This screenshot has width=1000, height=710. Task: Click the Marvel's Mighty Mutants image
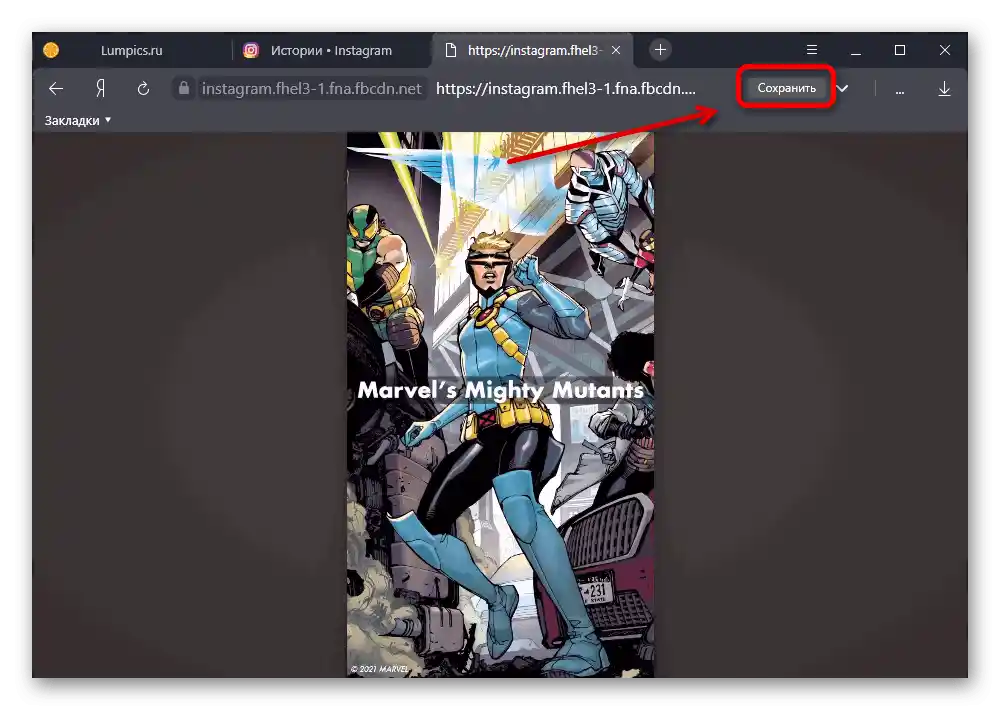[500, 404]
